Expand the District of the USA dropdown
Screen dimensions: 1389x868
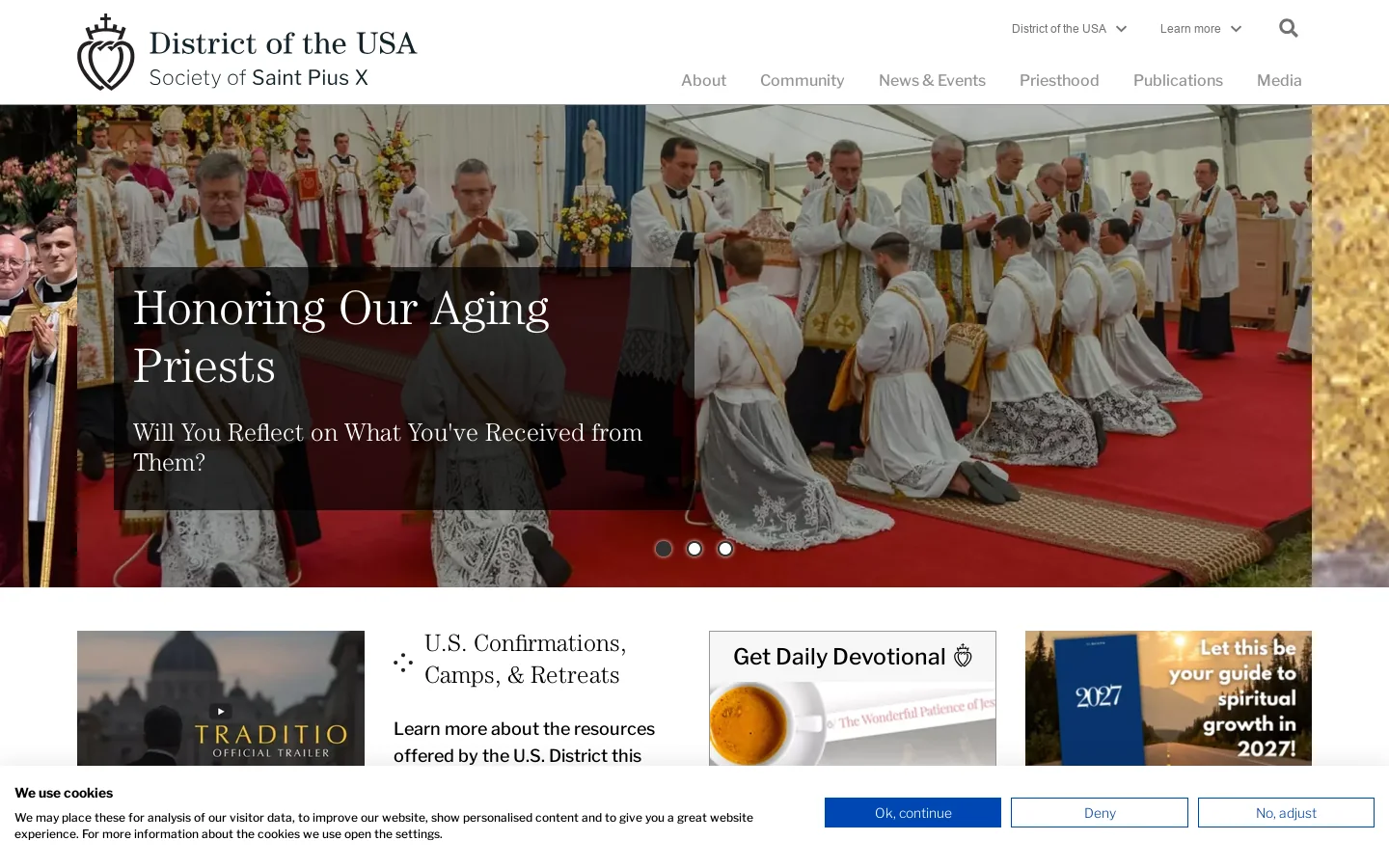point(1069,29)
